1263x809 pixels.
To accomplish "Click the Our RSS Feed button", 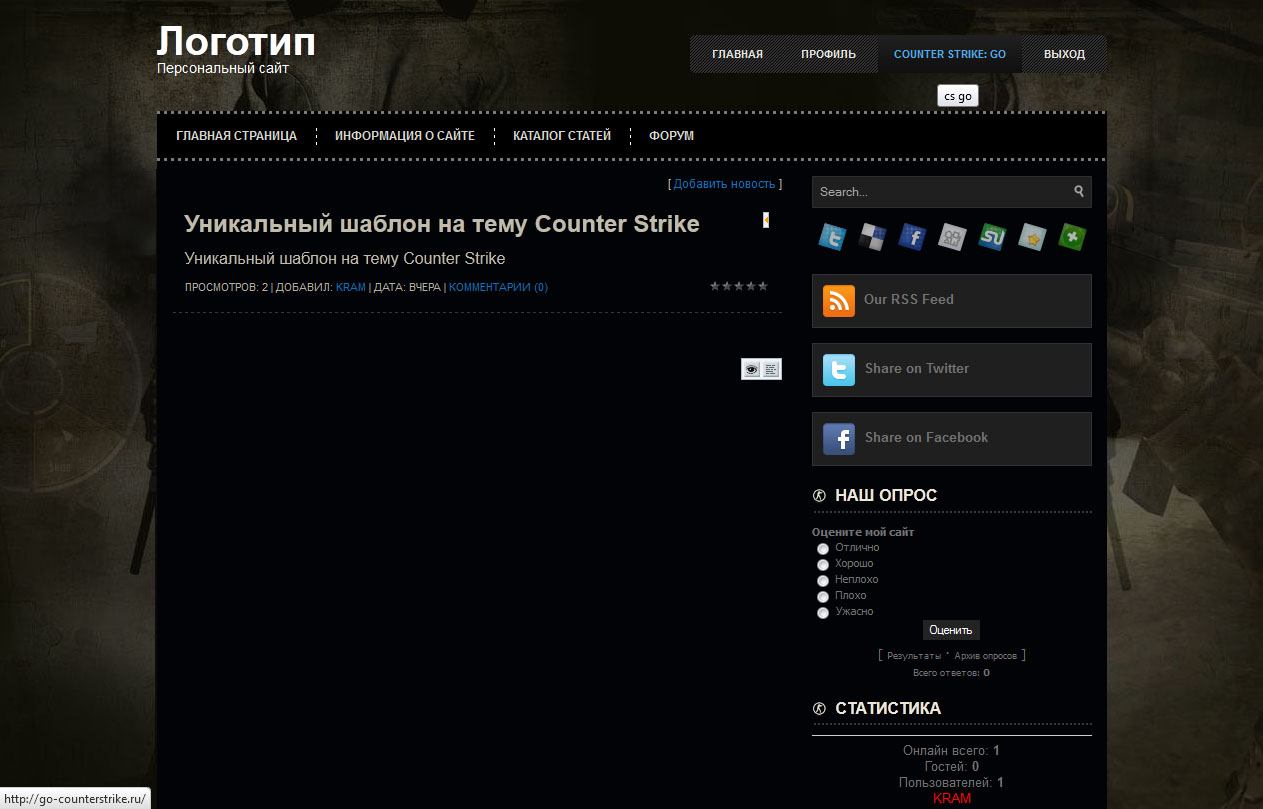I will coord(952,301).
